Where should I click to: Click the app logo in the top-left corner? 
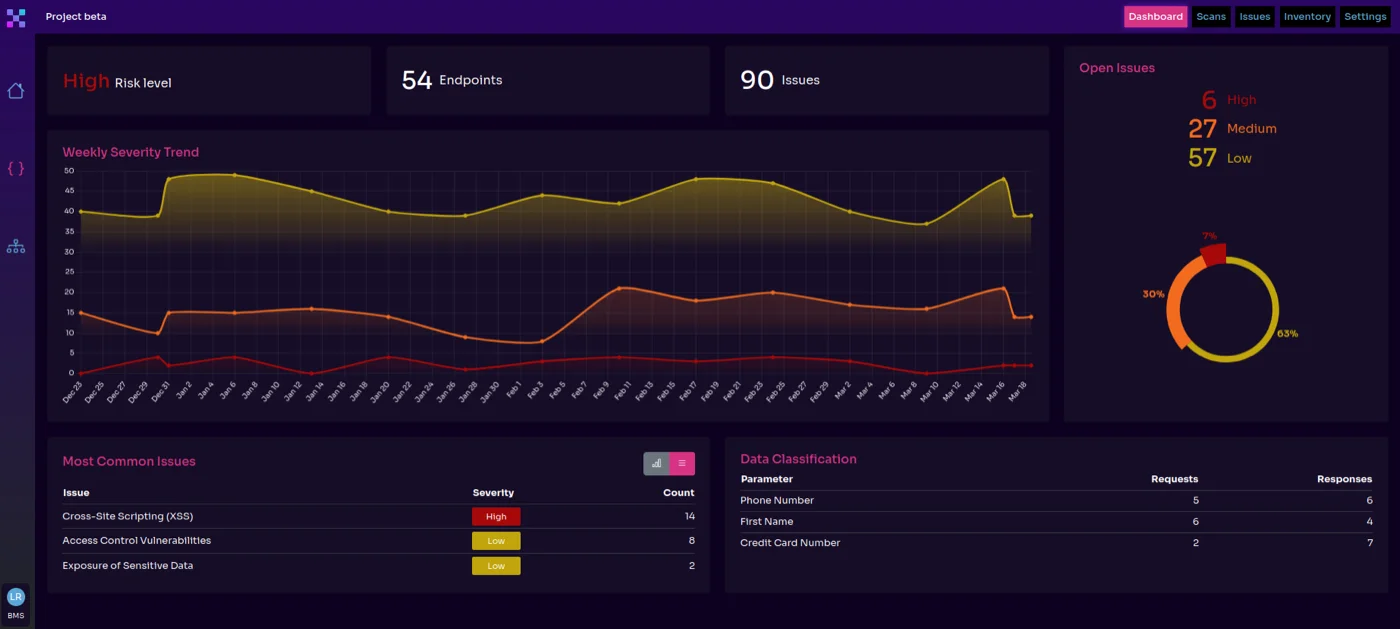tap(15, 16)
